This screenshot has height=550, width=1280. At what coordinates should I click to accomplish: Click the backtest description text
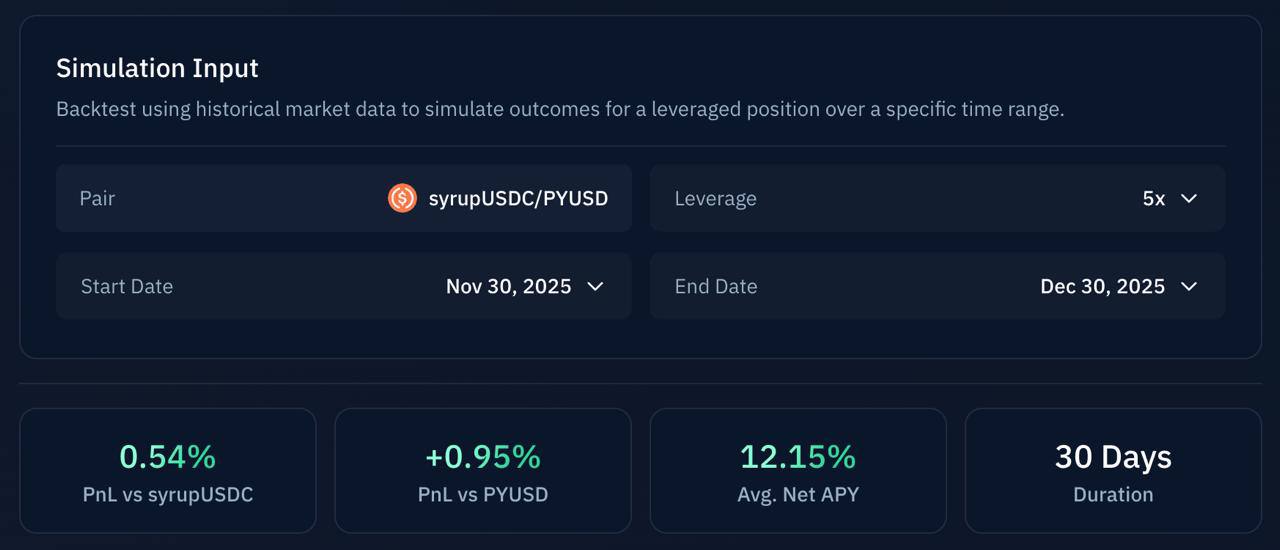tap(560, 109)
